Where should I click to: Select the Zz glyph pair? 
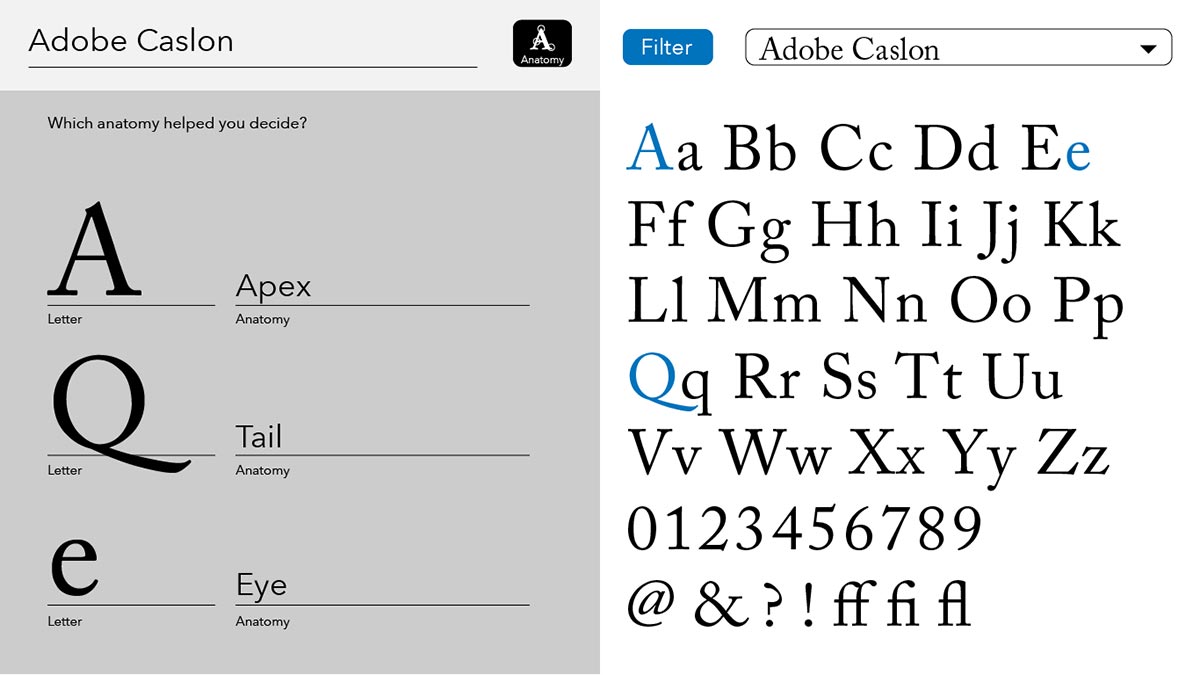point(1073,452)
